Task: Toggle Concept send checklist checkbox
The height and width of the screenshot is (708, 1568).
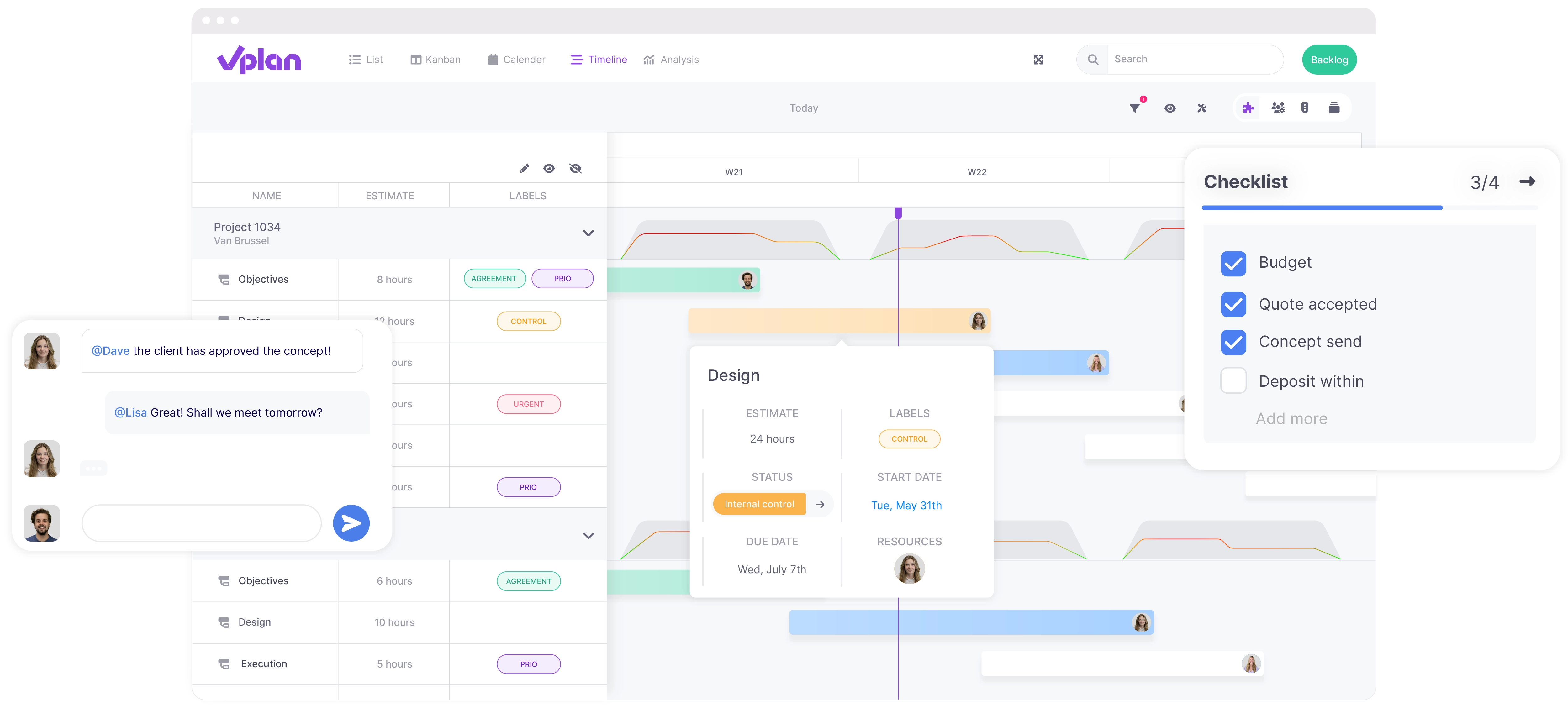Action: 1233,341
